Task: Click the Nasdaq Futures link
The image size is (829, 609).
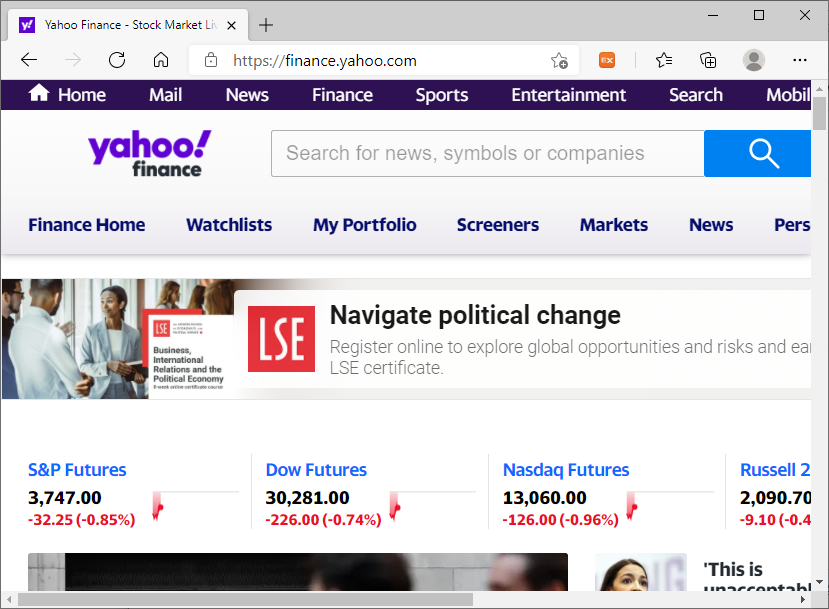Action: [x=566, y=469]
